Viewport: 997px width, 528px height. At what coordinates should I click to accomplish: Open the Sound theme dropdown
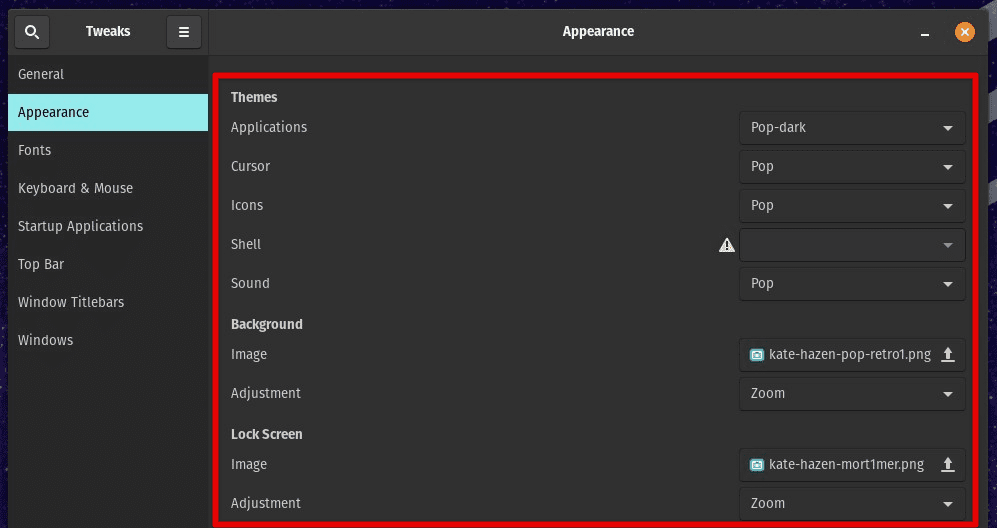[x=852, y=284]
